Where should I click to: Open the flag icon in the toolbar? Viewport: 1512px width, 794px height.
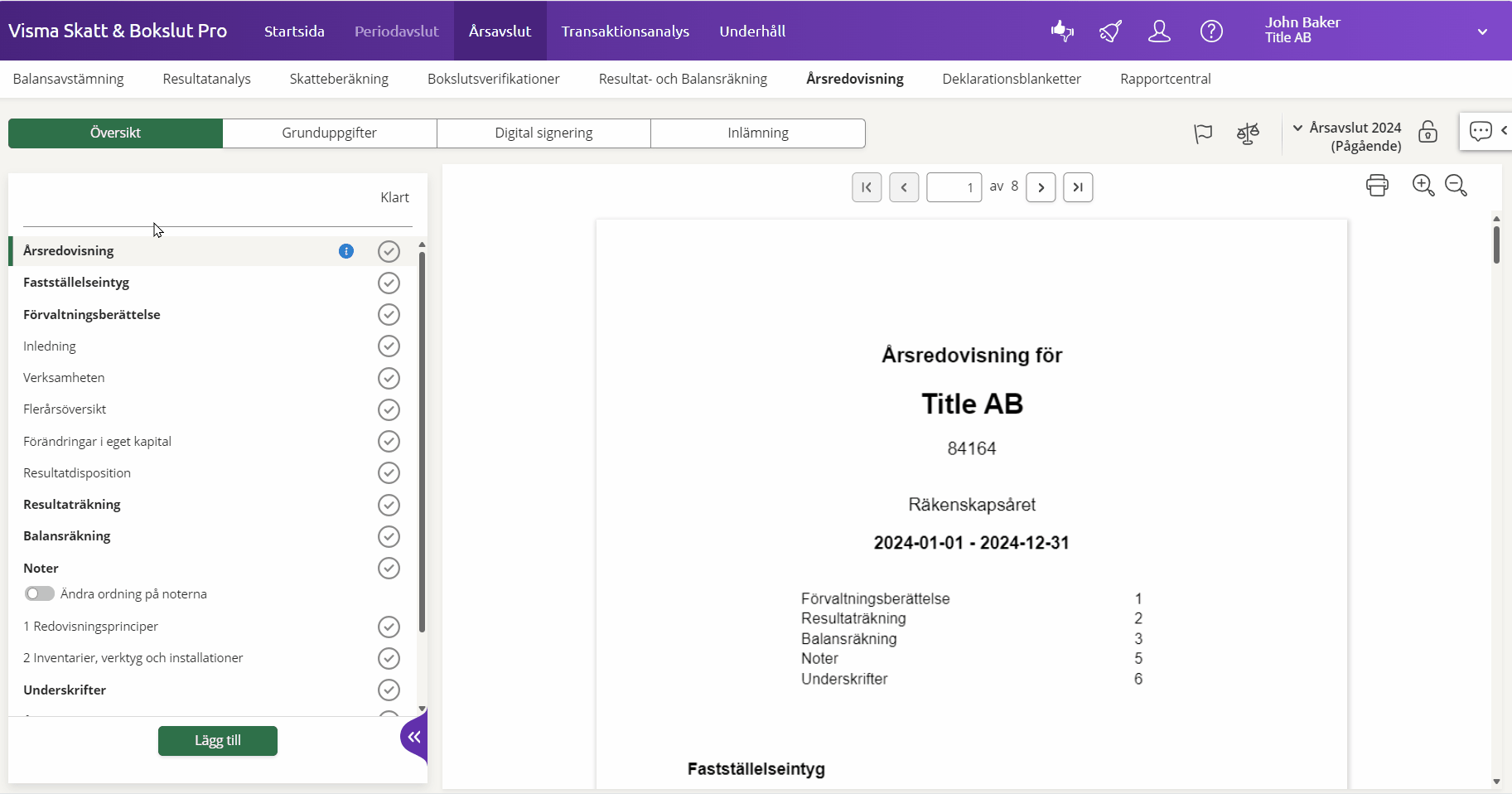[1203, 133]
